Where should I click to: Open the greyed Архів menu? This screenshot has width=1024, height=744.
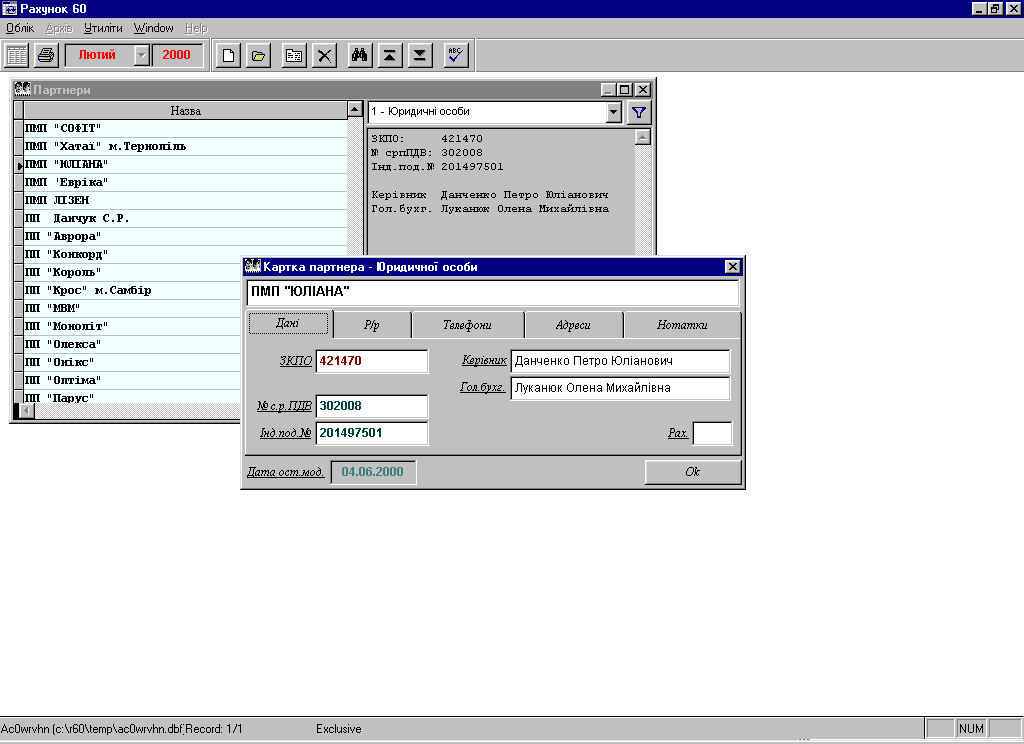pos(59,28)
